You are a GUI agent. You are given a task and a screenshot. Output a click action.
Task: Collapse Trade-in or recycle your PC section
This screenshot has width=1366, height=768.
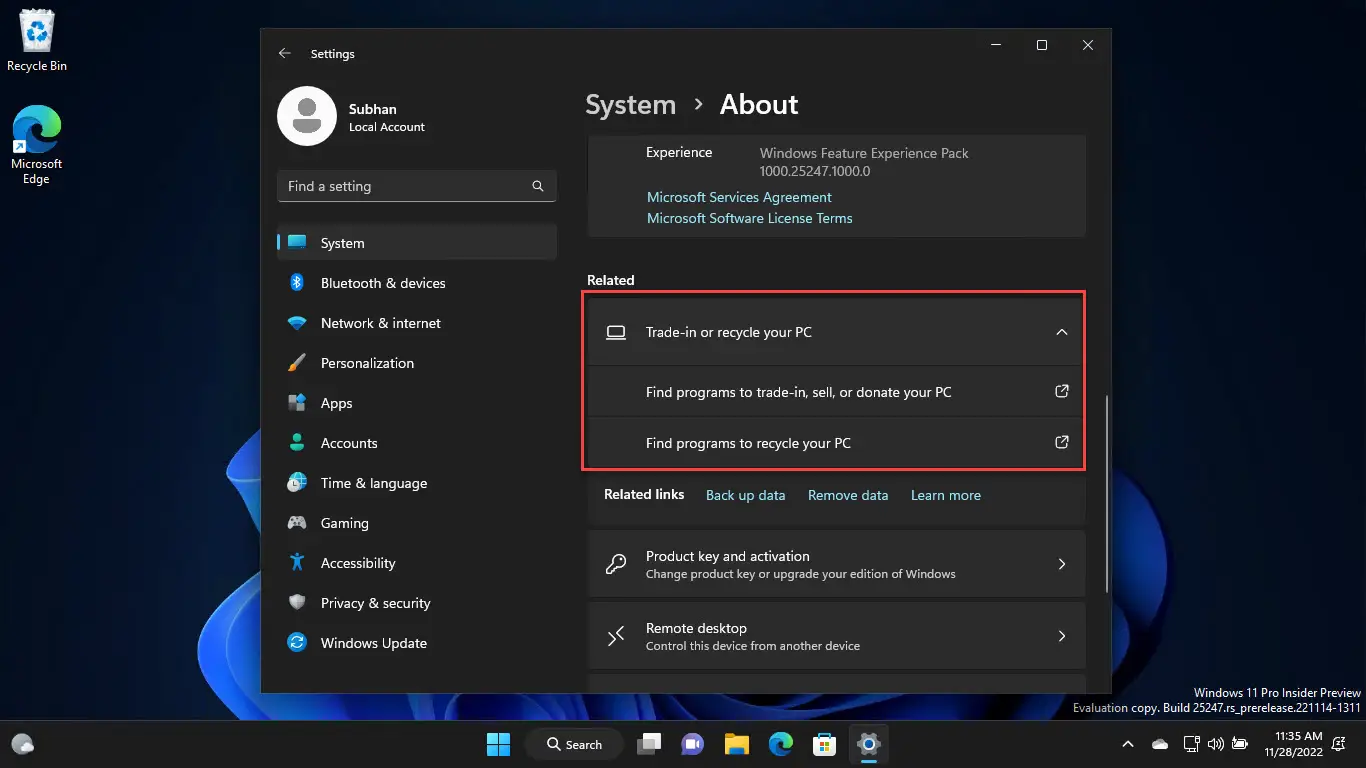point(1062,332)
